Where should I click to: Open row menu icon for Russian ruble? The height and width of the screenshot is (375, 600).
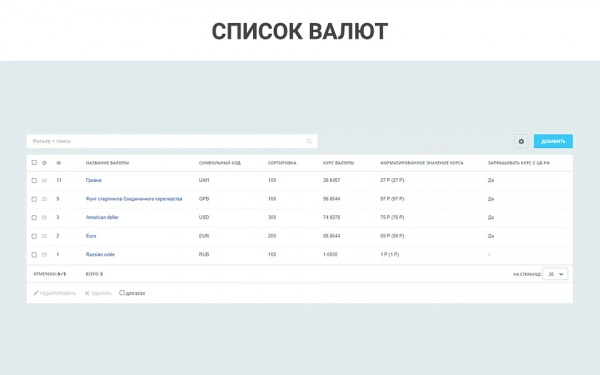(x=44, y=254)
